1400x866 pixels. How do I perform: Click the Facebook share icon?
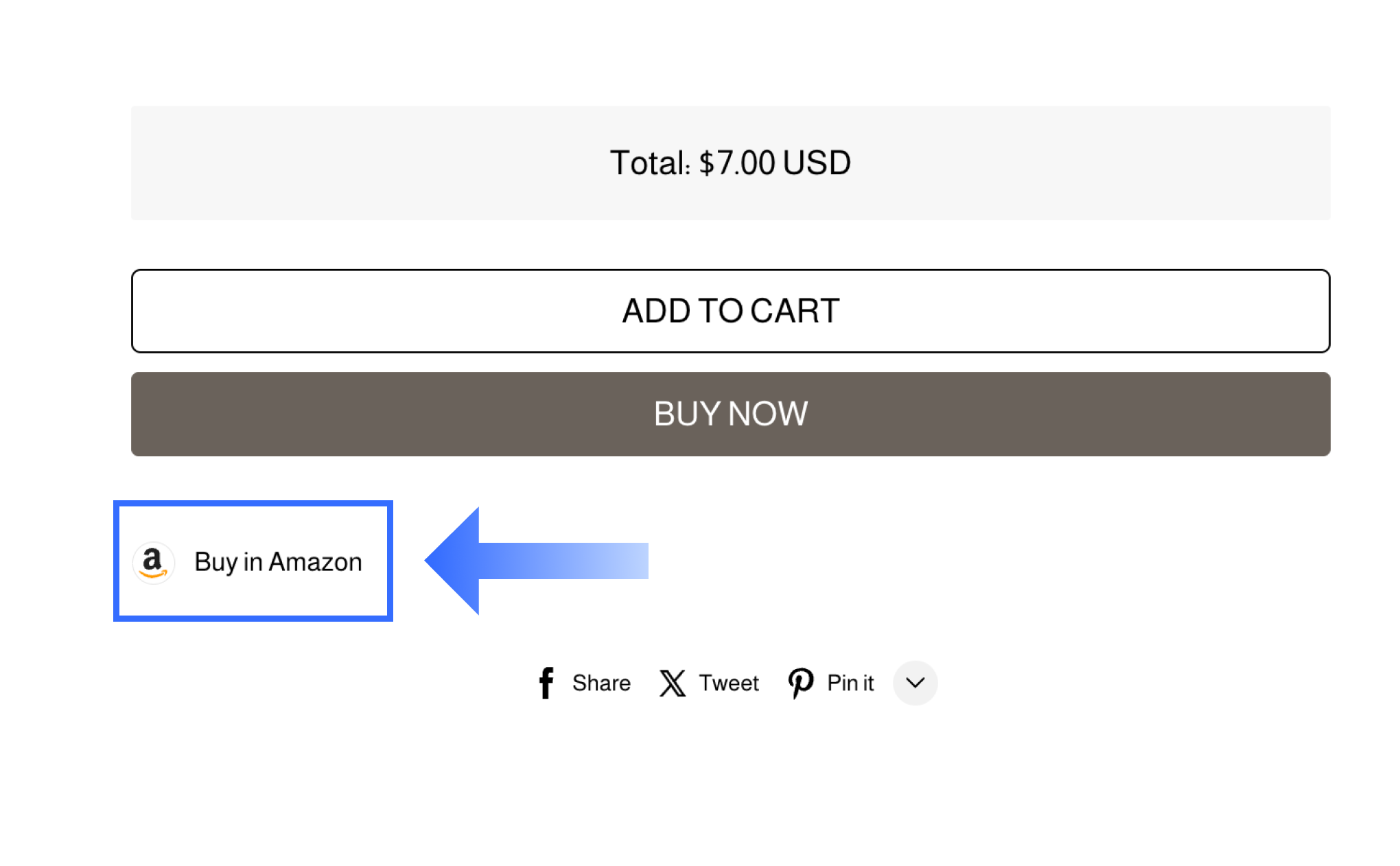(x=546, y=683)
